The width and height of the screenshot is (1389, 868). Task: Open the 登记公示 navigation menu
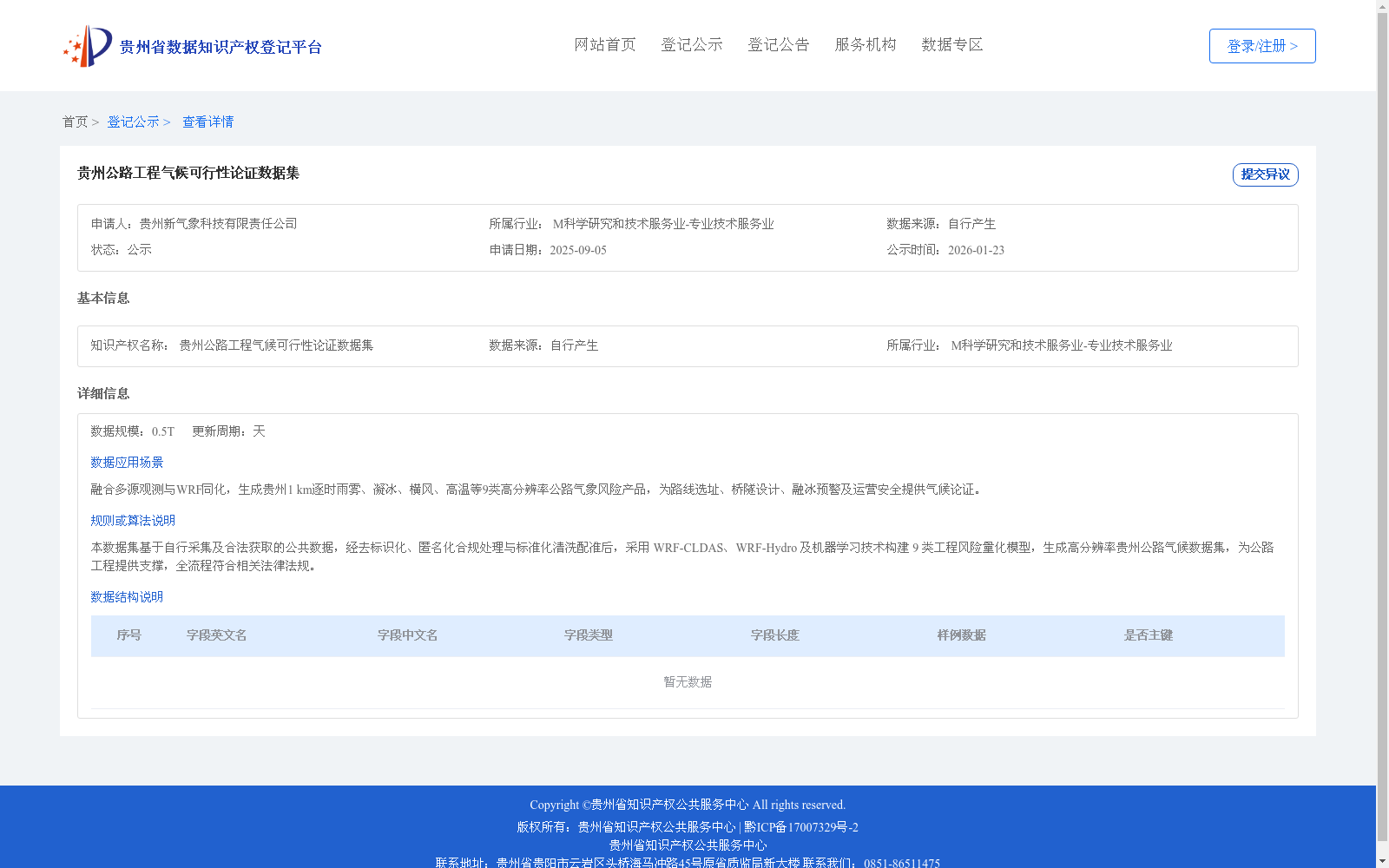(x=692, y=44)
